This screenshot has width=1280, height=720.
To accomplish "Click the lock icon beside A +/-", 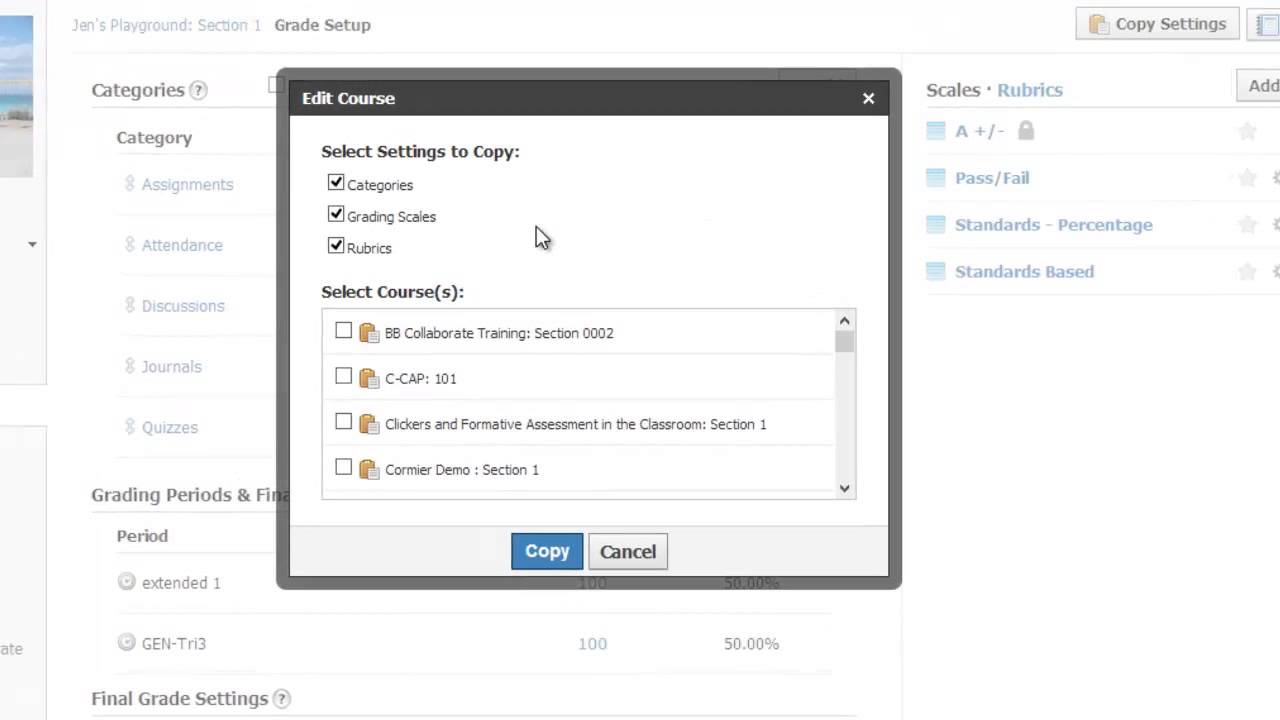I will click(x=1026, y=131).
